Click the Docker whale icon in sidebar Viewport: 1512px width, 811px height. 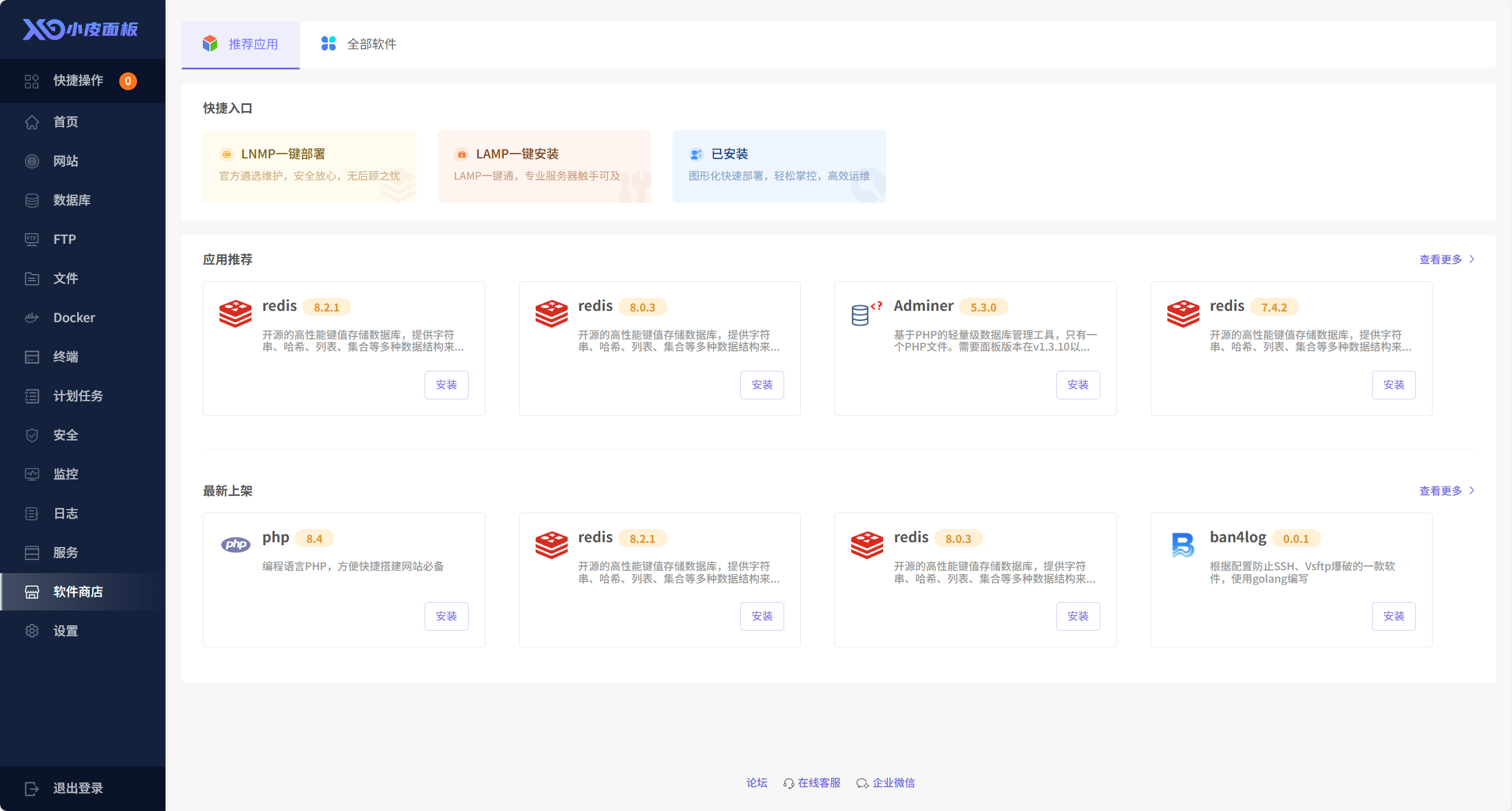pos(32,318)
